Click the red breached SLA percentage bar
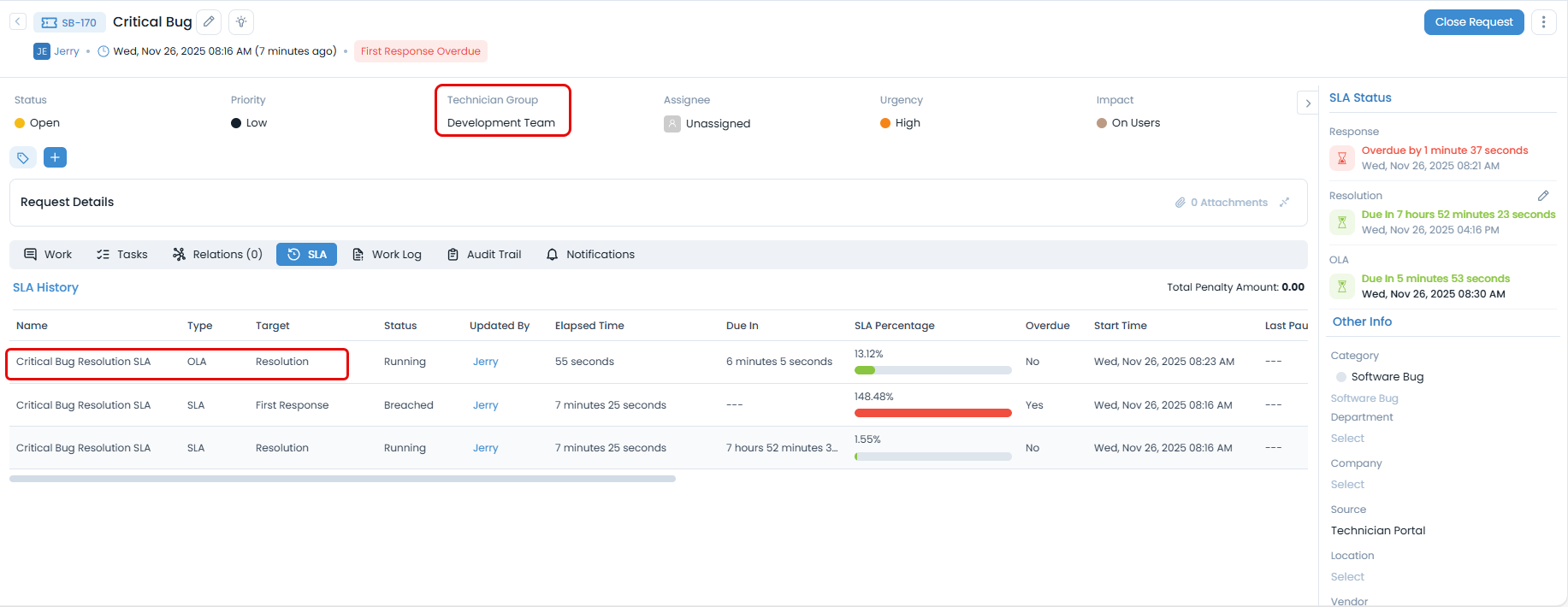The image size is (1568, 607). pyautogui.click(x=932, y=413)
